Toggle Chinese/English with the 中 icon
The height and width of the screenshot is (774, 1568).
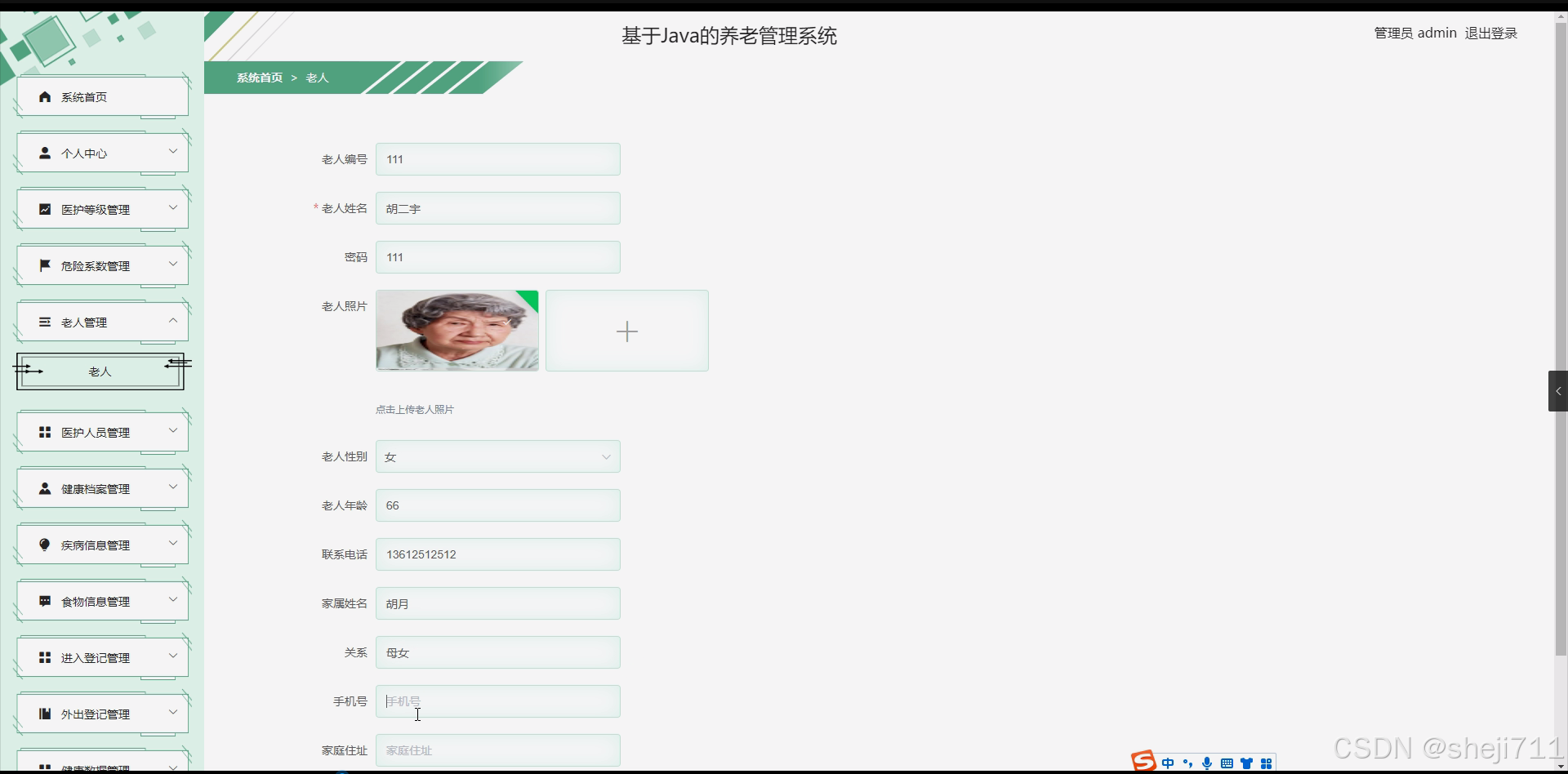[1168, 763]
